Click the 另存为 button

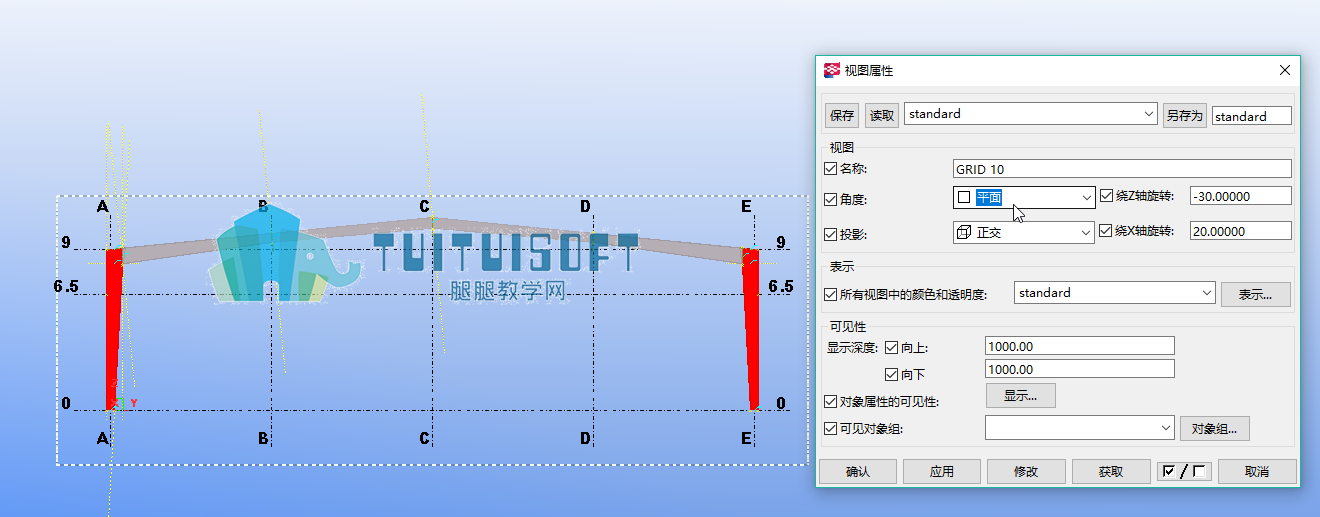pyautogui.click(x=1185, y=115)
